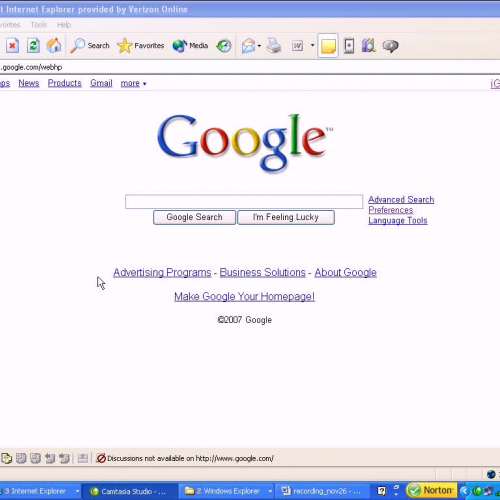Click the I'm Feeling Lucky button
500x500 pixels.
coord(286,217)
